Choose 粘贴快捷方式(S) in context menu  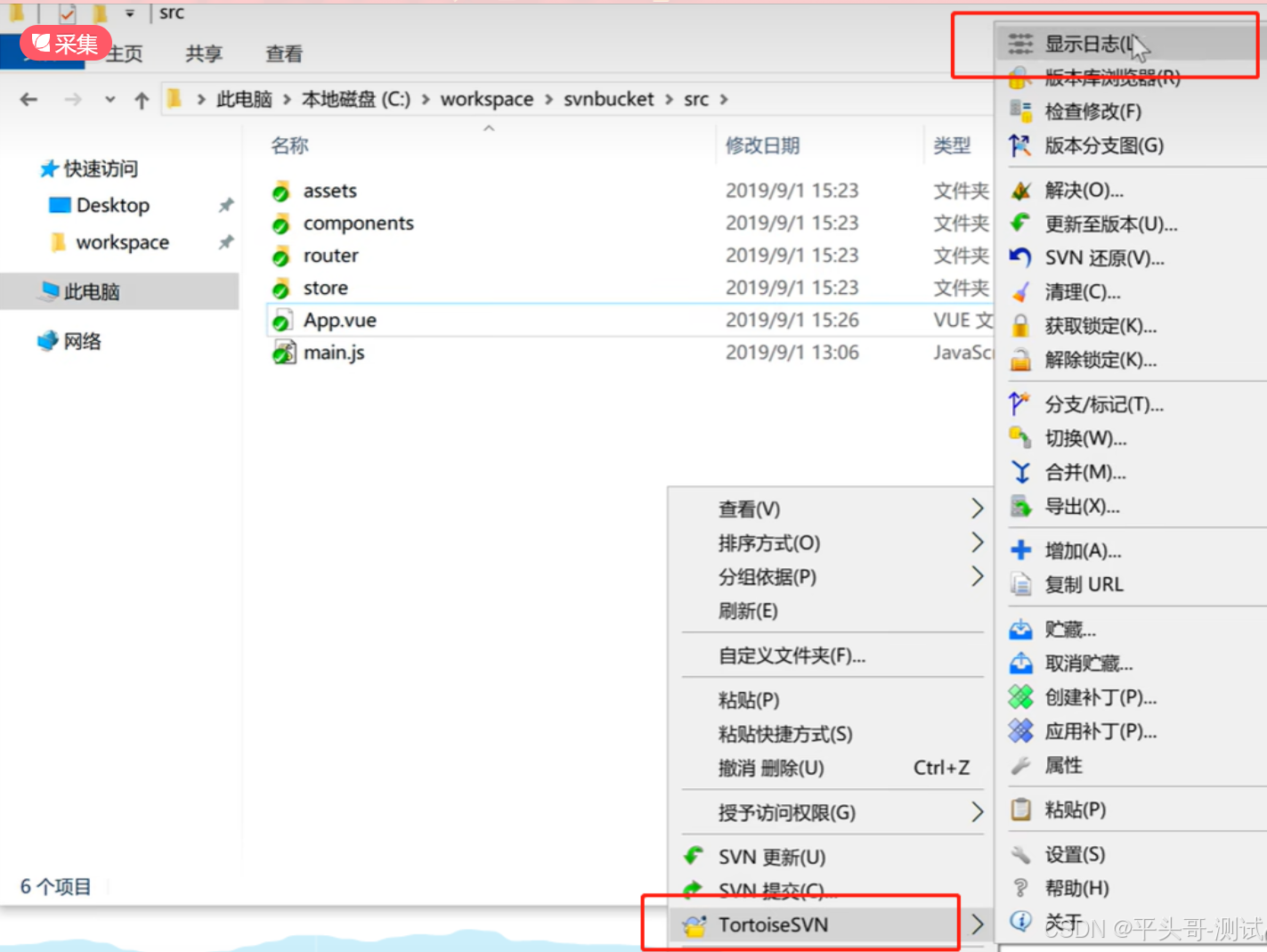tap(785, 734)
